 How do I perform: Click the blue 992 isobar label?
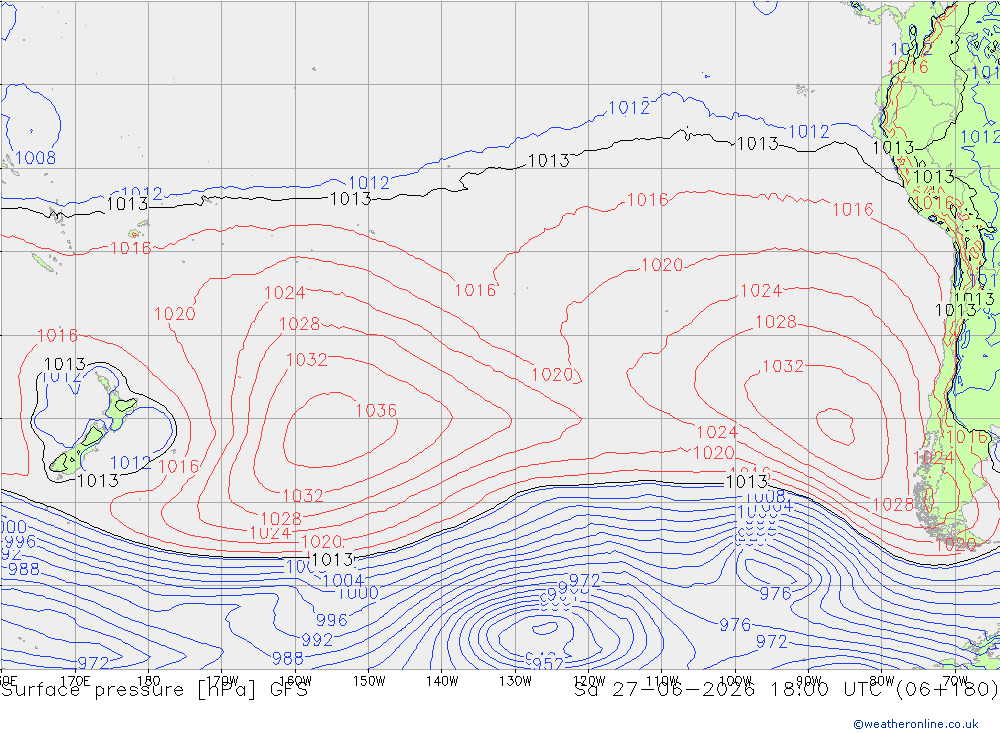click(317, 639)
